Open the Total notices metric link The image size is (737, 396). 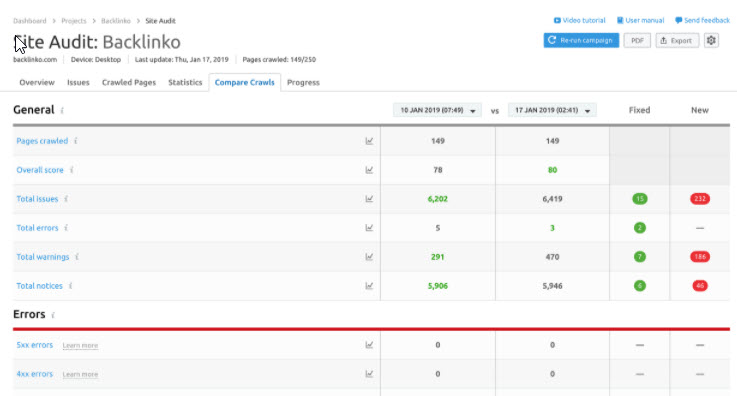click(39, 286)
